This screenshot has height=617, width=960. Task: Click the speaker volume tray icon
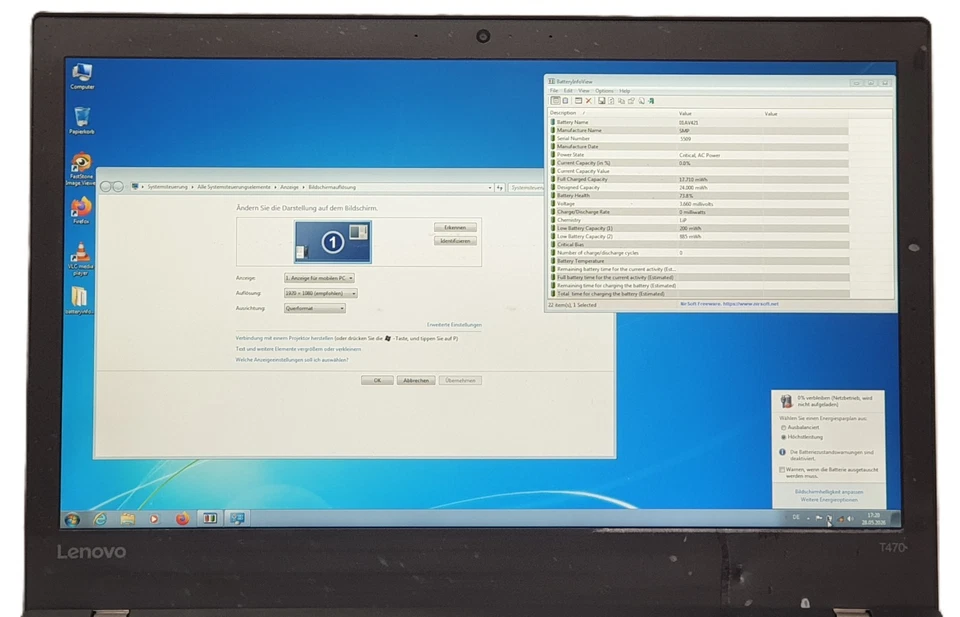click(850, 519)
